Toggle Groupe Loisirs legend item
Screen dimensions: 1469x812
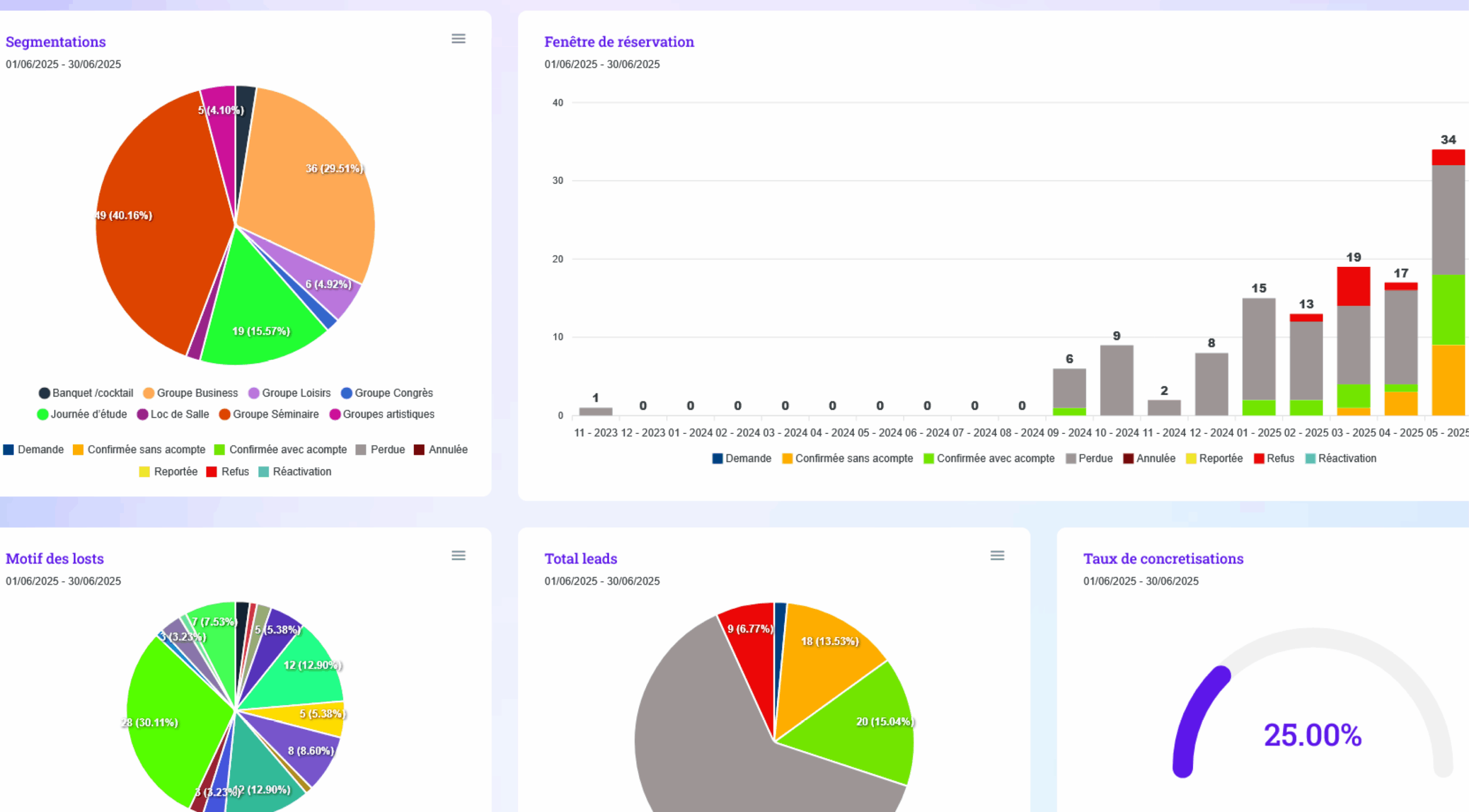[290, 393]
